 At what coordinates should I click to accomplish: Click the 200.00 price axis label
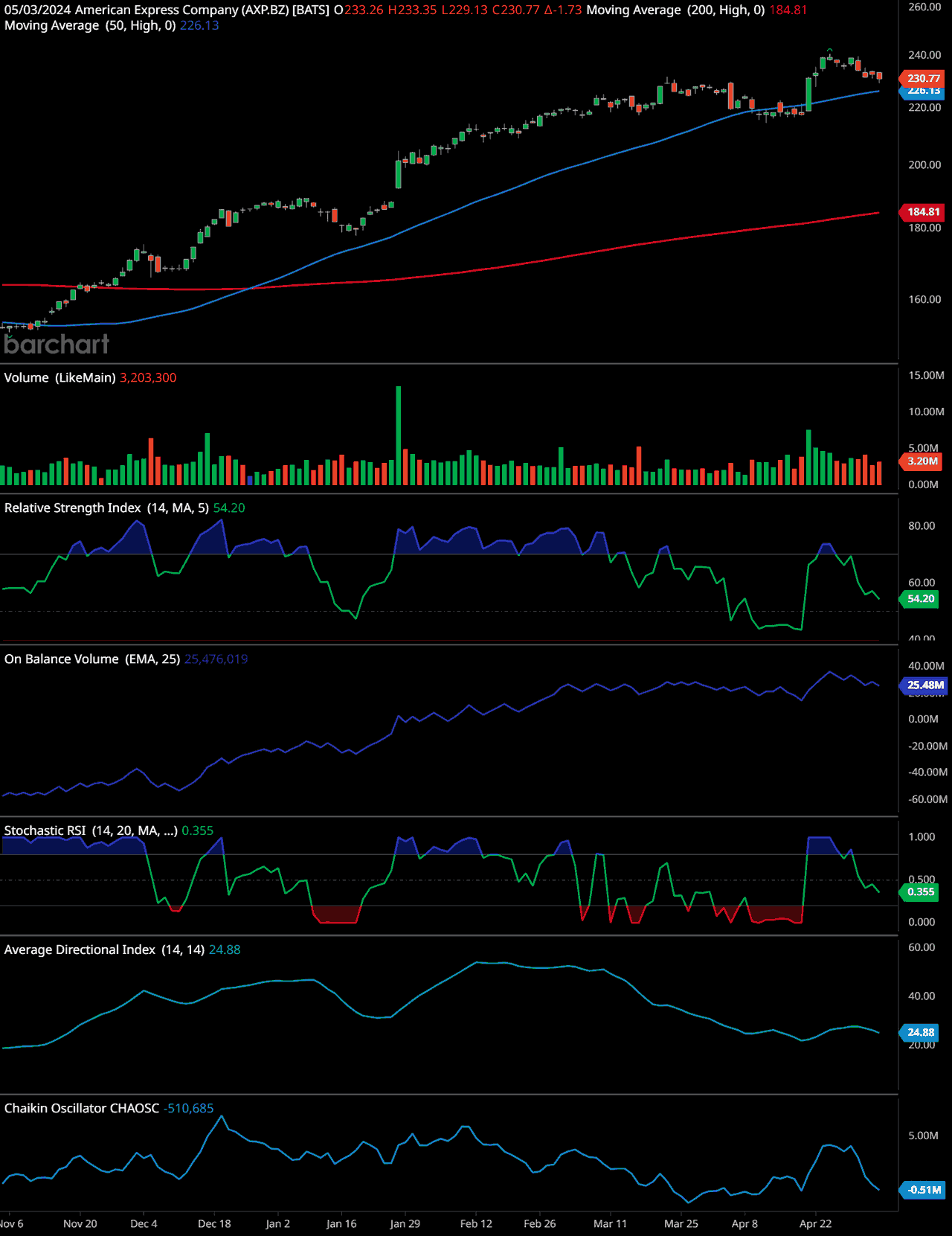(924, 165)
